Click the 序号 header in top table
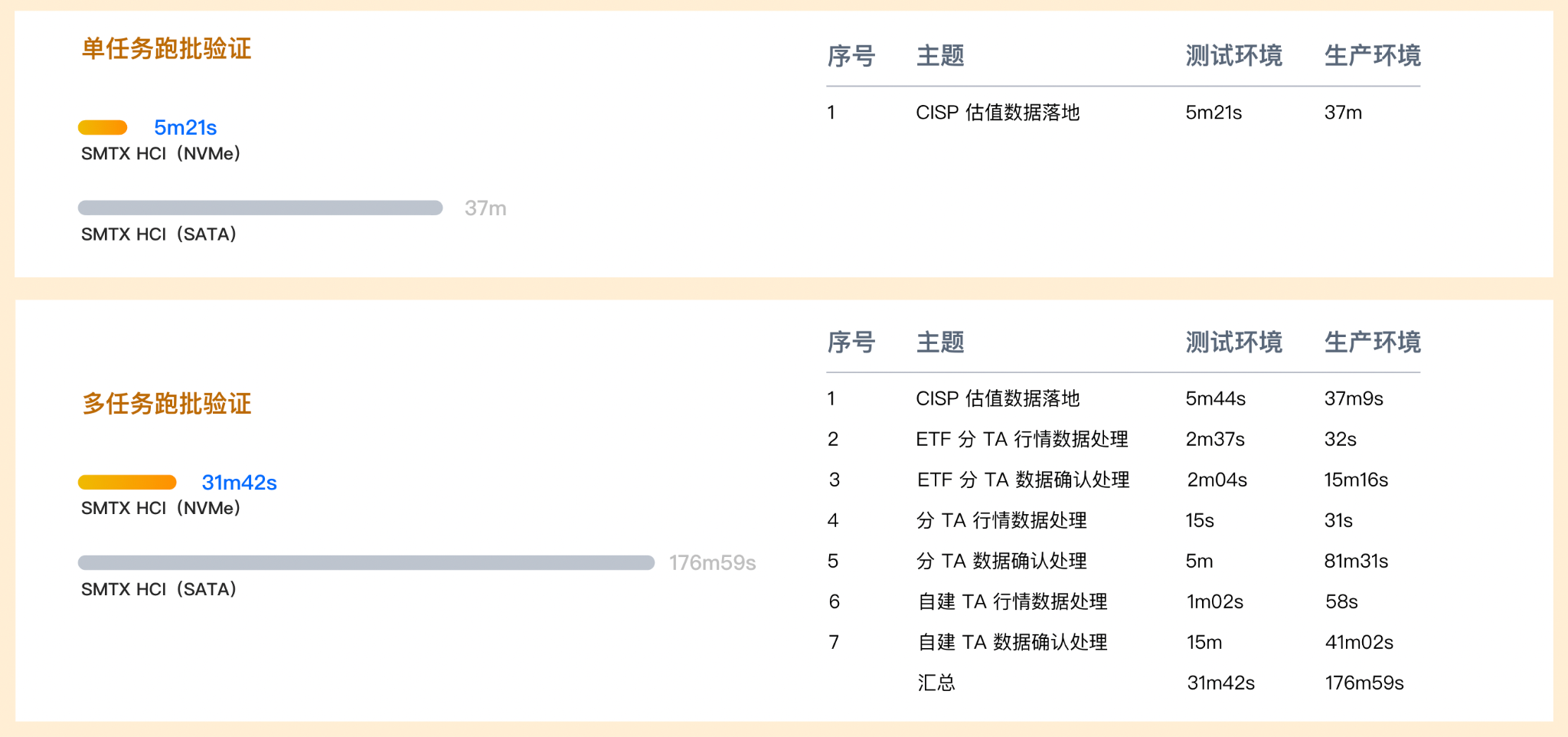This screenshot has width=1568, height=737. point(851,55)
